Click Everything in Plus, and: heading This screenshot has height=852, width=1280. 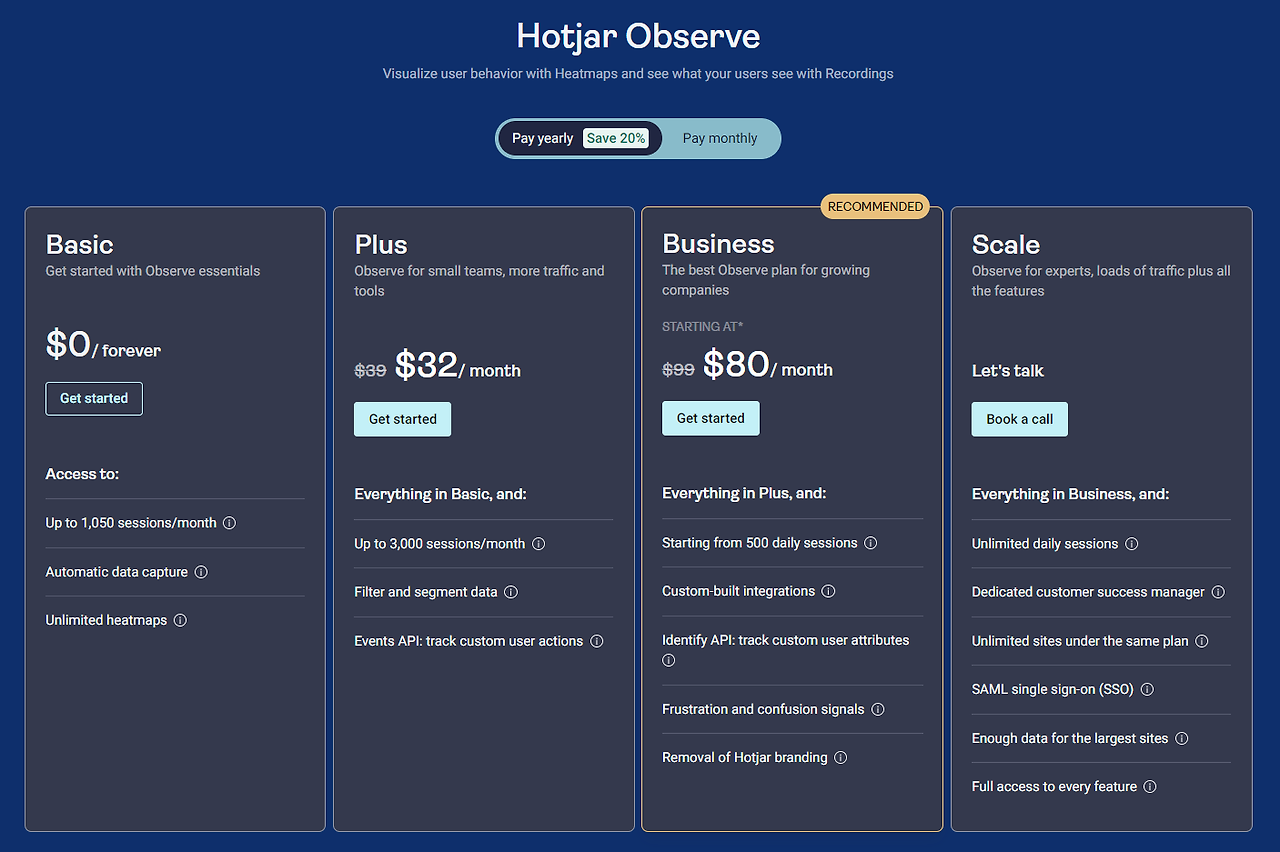click(744, 493)
